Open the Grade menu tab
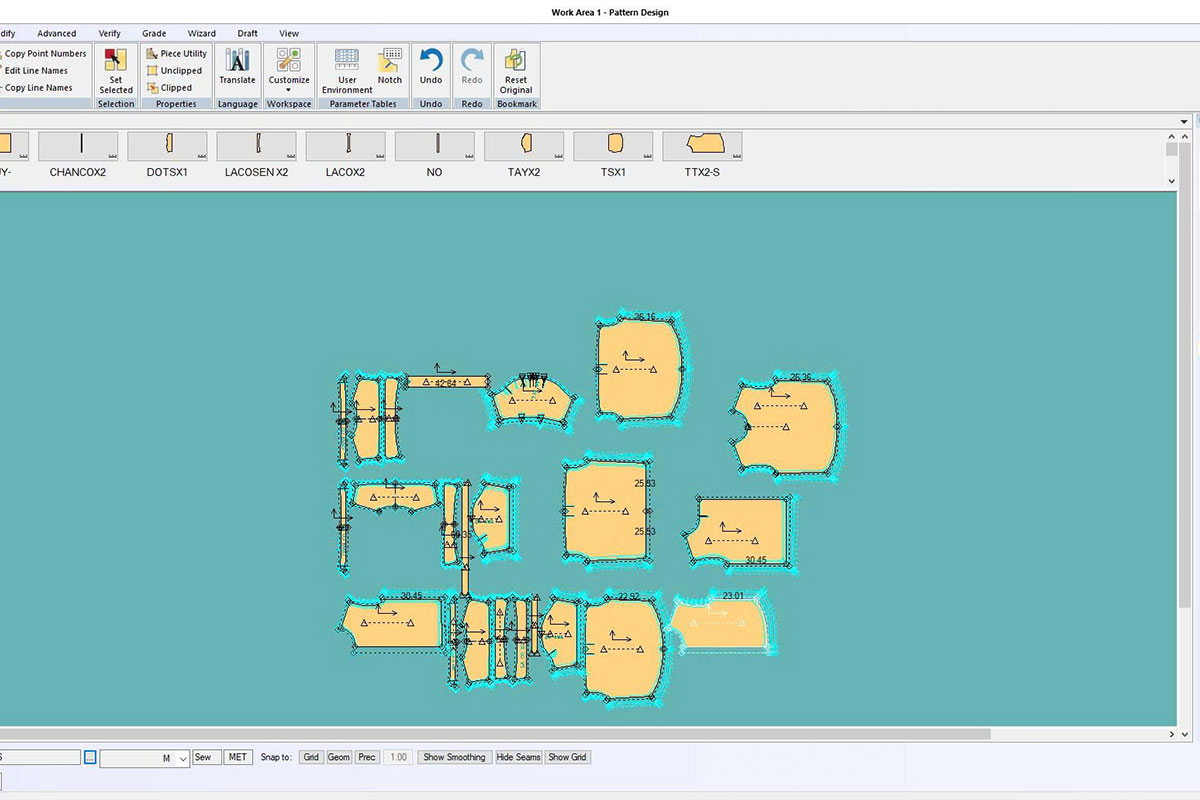Screen dimensions: 1200x800 point(154,33)
